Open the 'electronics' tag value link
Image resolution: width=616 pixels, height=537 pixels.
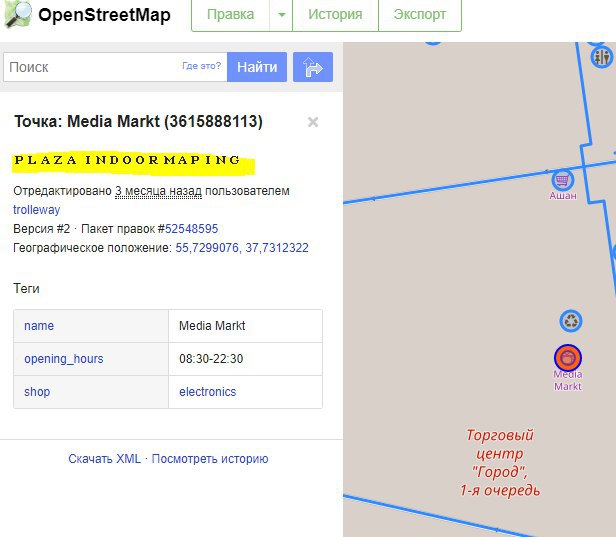click(207, 392)
